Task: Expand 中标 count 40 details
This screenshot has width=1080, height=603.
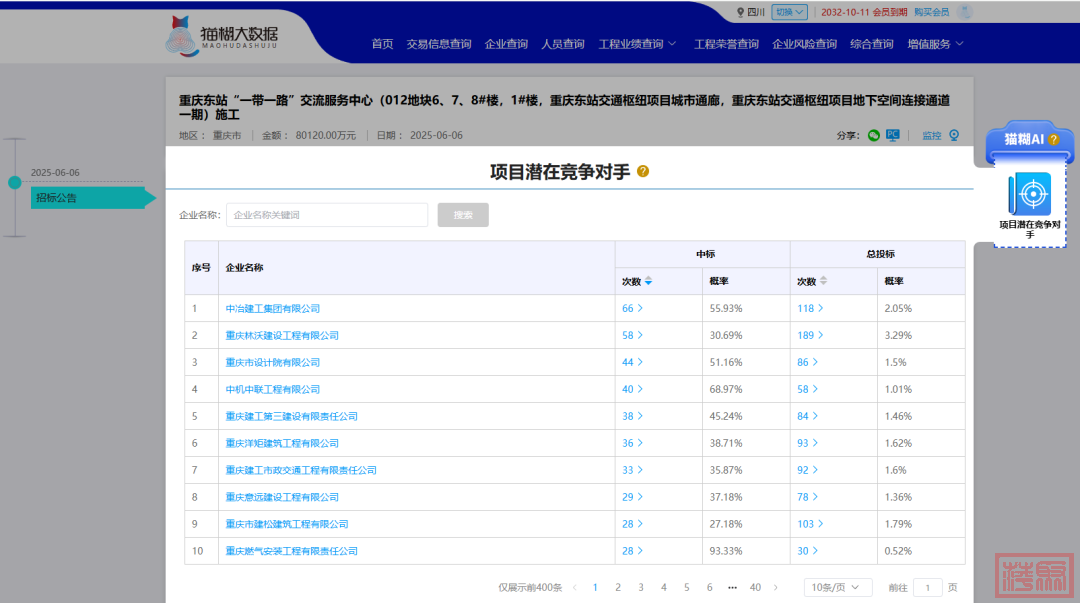Action: [x=632, y=389]
